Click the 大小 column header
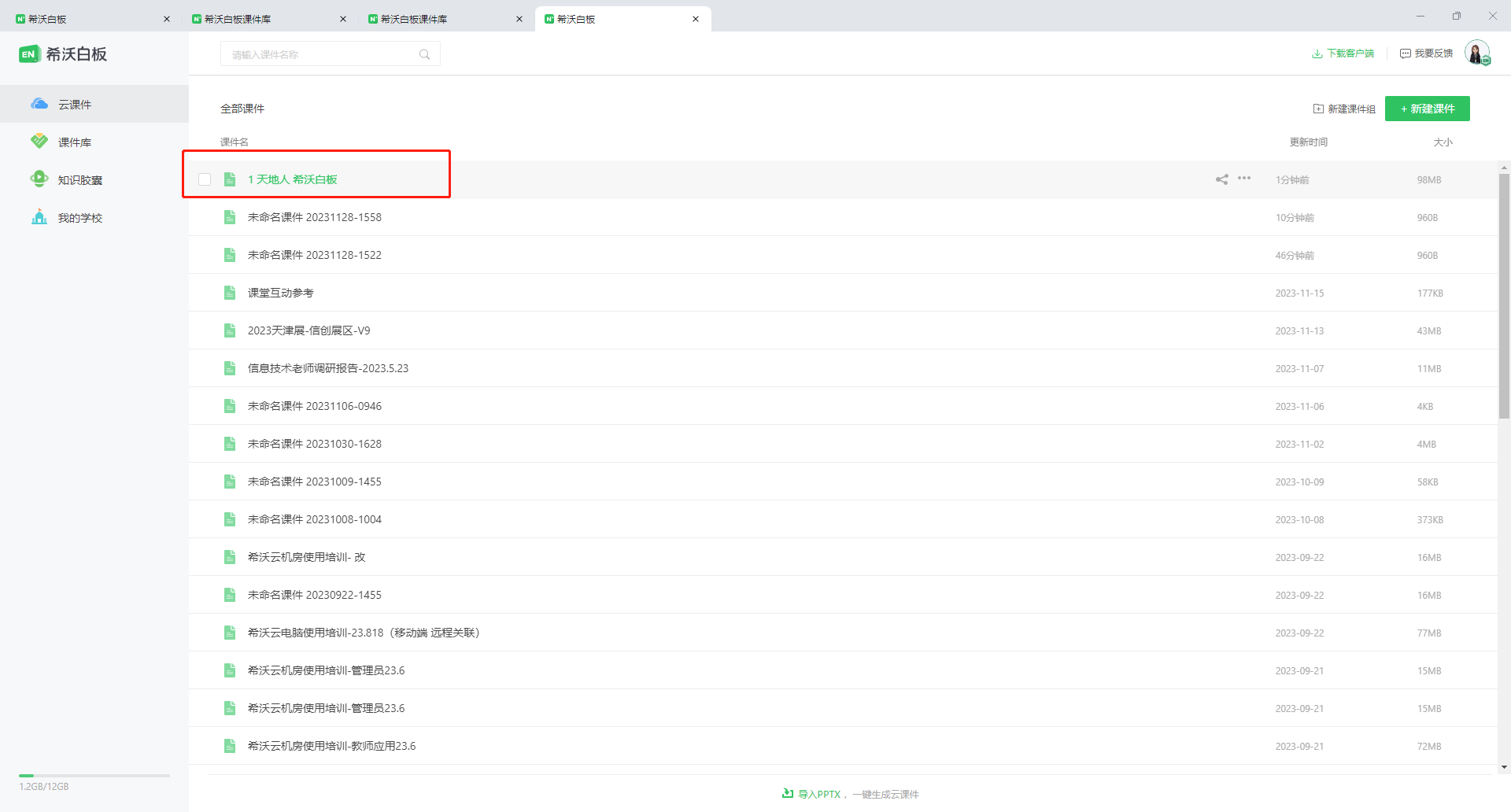This screenshot has width=1511, height=812. pyautogui.click(x=1443, y=142)
